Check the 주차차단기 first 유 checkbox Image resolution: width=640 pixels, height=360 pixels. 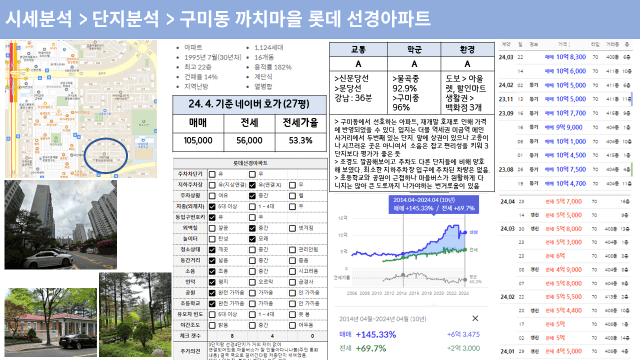pyautogui.click(x=212, y=174)
